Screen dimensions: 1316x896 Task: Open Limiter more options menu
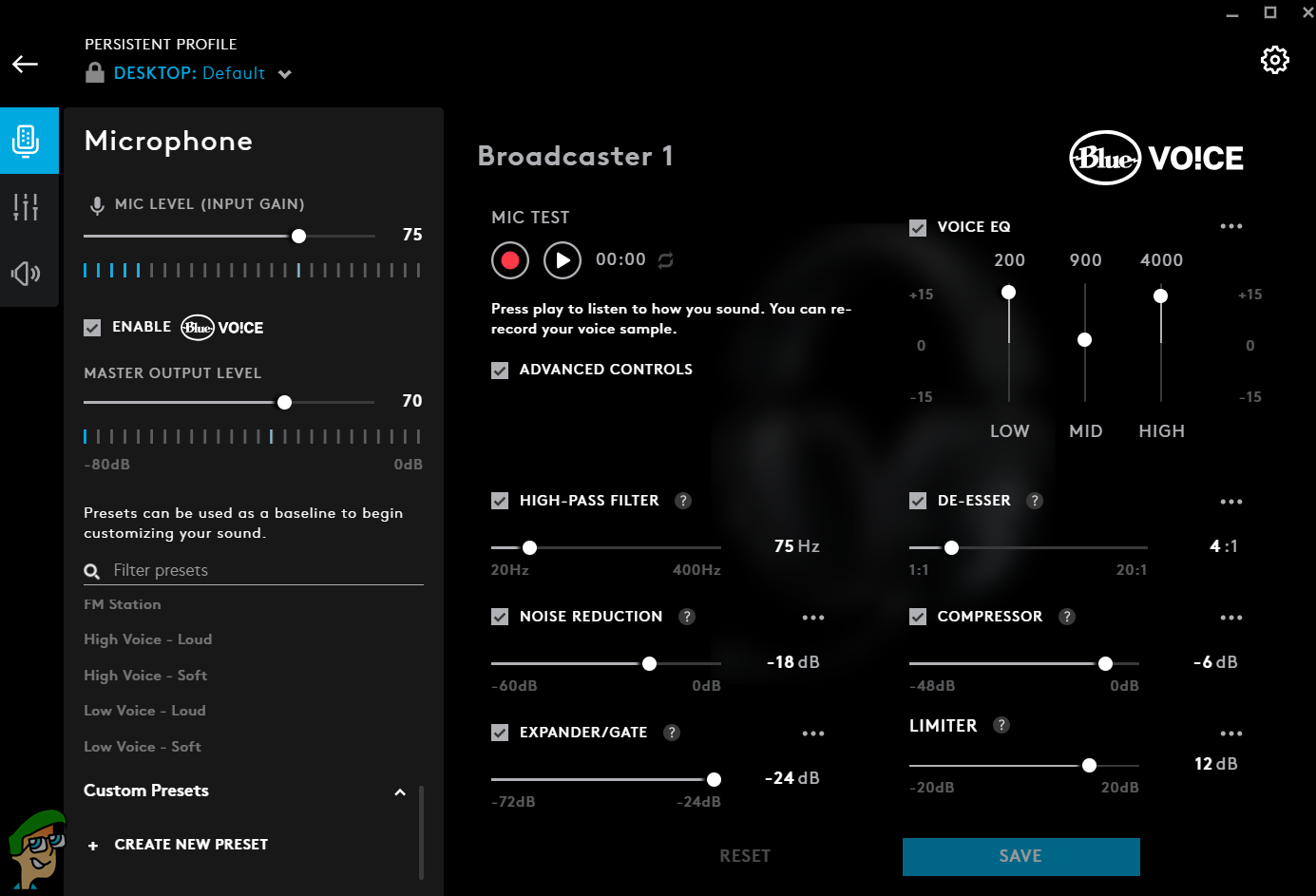(1231, 734)
